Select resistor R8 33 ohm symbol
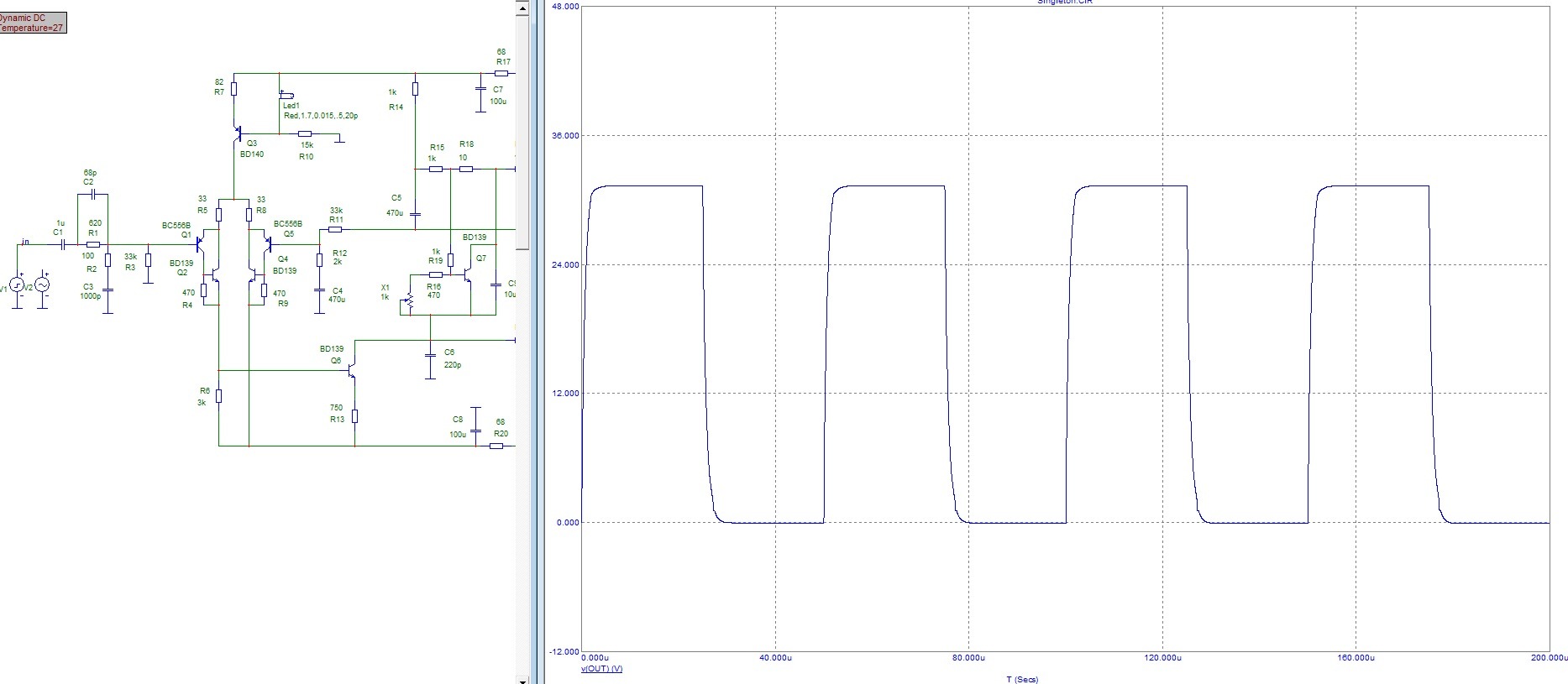Screen dimensions: 1568x684 click(249, 215)
